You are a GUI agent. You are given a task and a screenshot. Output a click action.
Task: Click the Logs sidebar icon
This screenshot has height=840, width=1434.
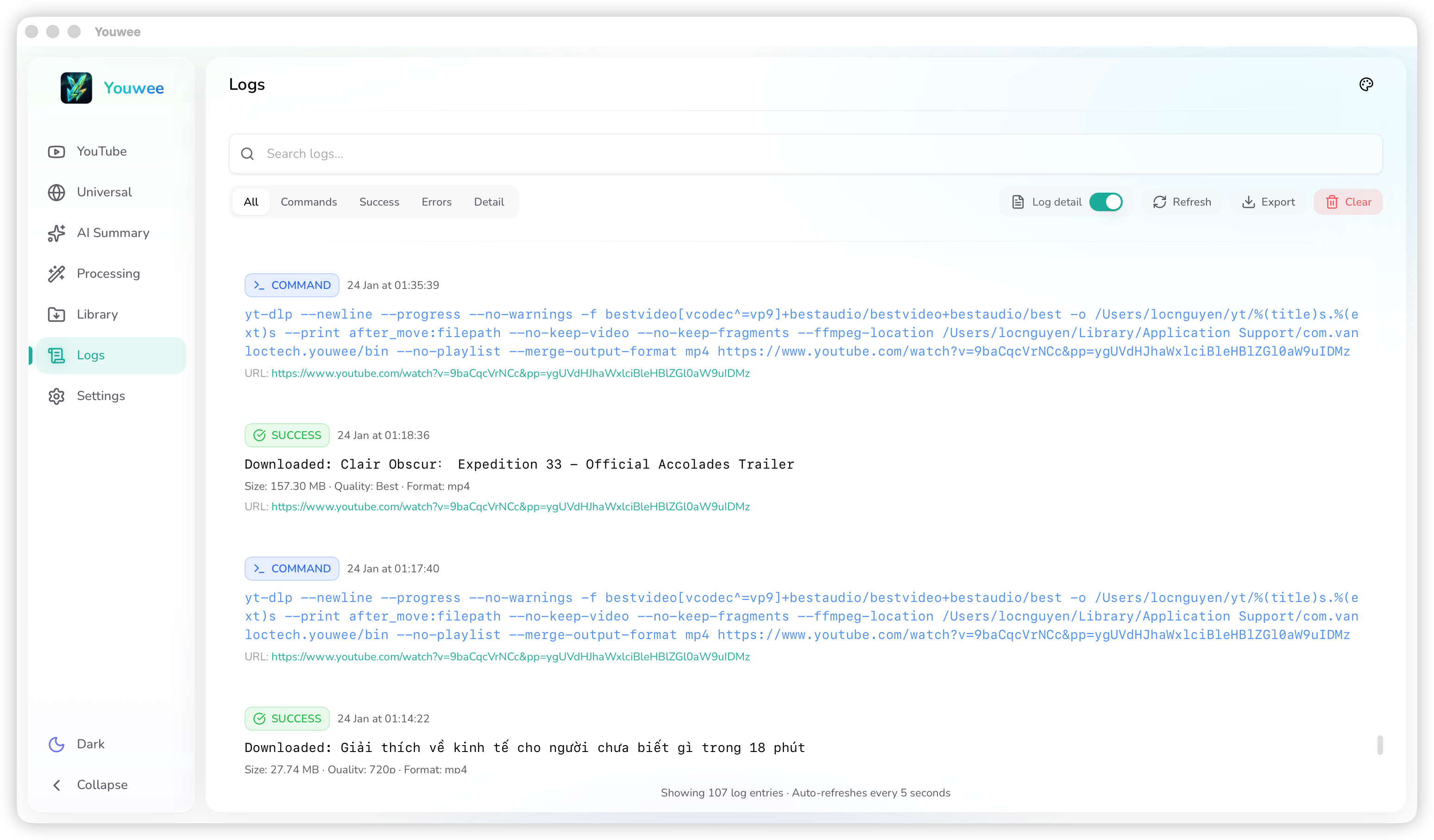[x=57, y=355]
